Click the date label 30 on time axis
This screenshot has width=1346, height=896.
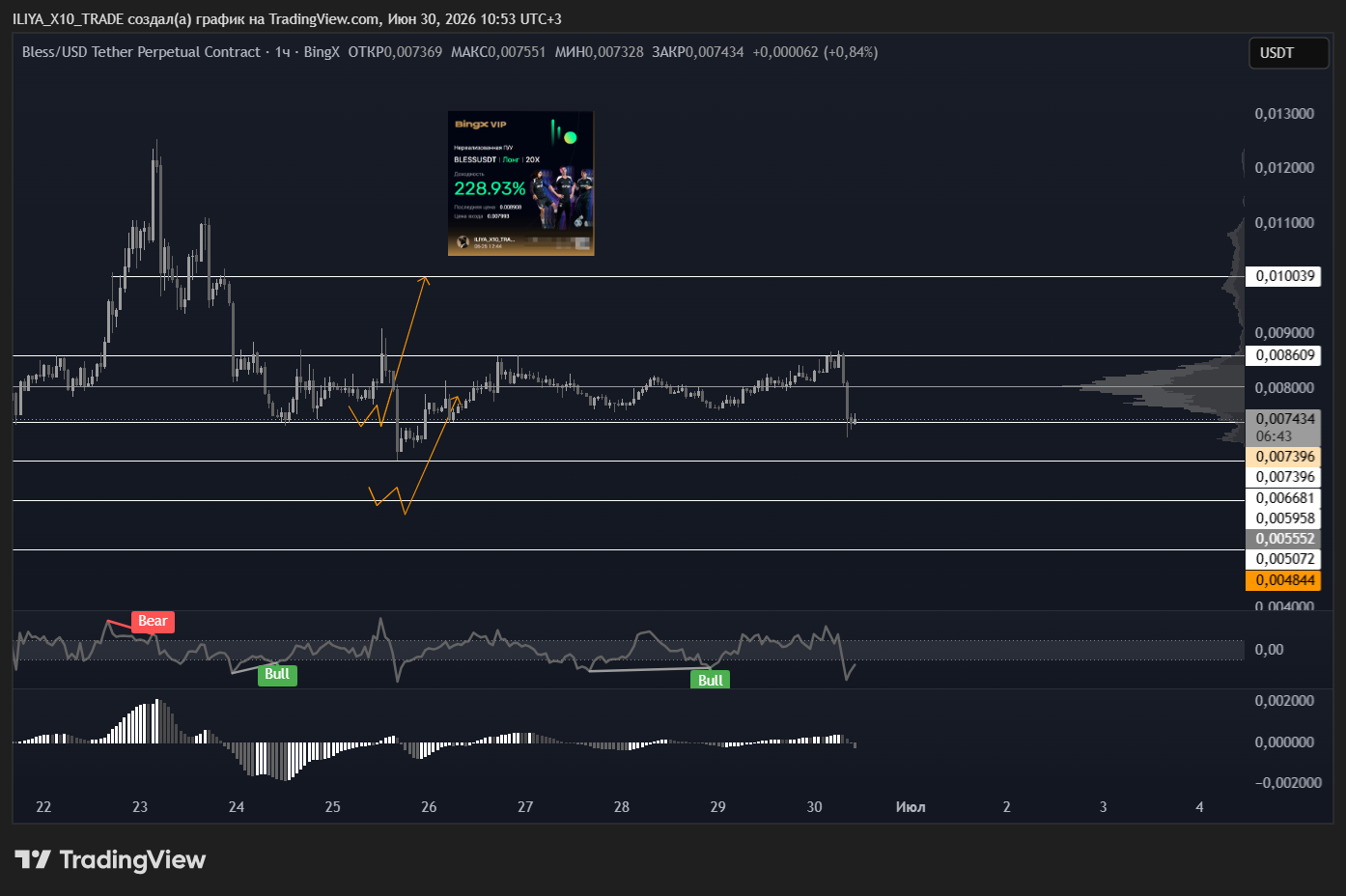815,807
